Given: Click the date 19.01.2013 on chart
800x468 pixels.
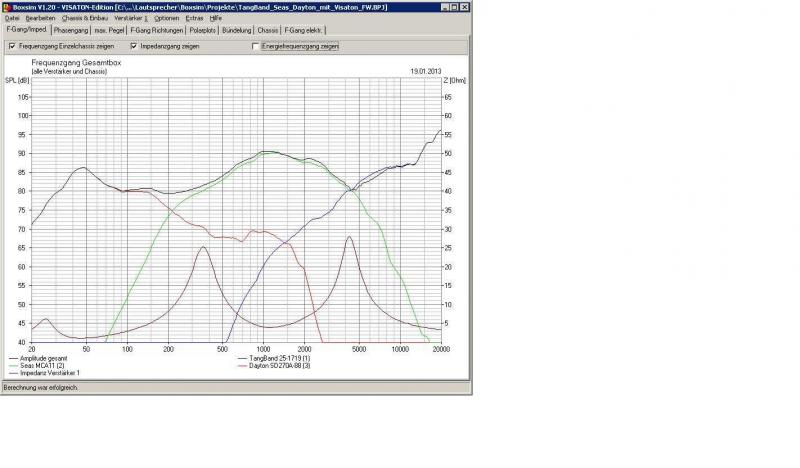Looking at the screenshot, I should point(426,71).
